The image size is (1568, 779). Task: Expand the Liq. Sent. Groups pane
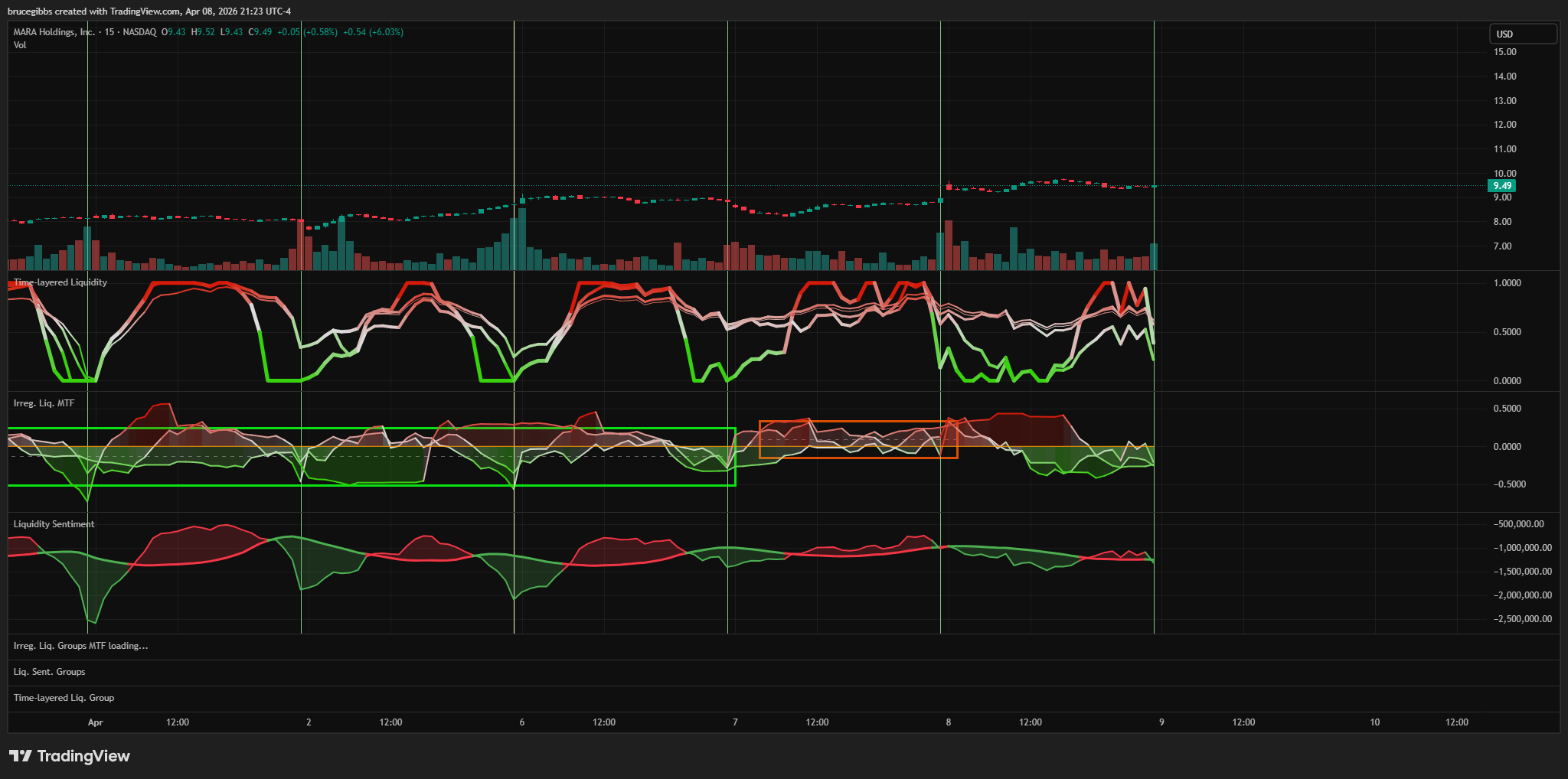[49, 672]
